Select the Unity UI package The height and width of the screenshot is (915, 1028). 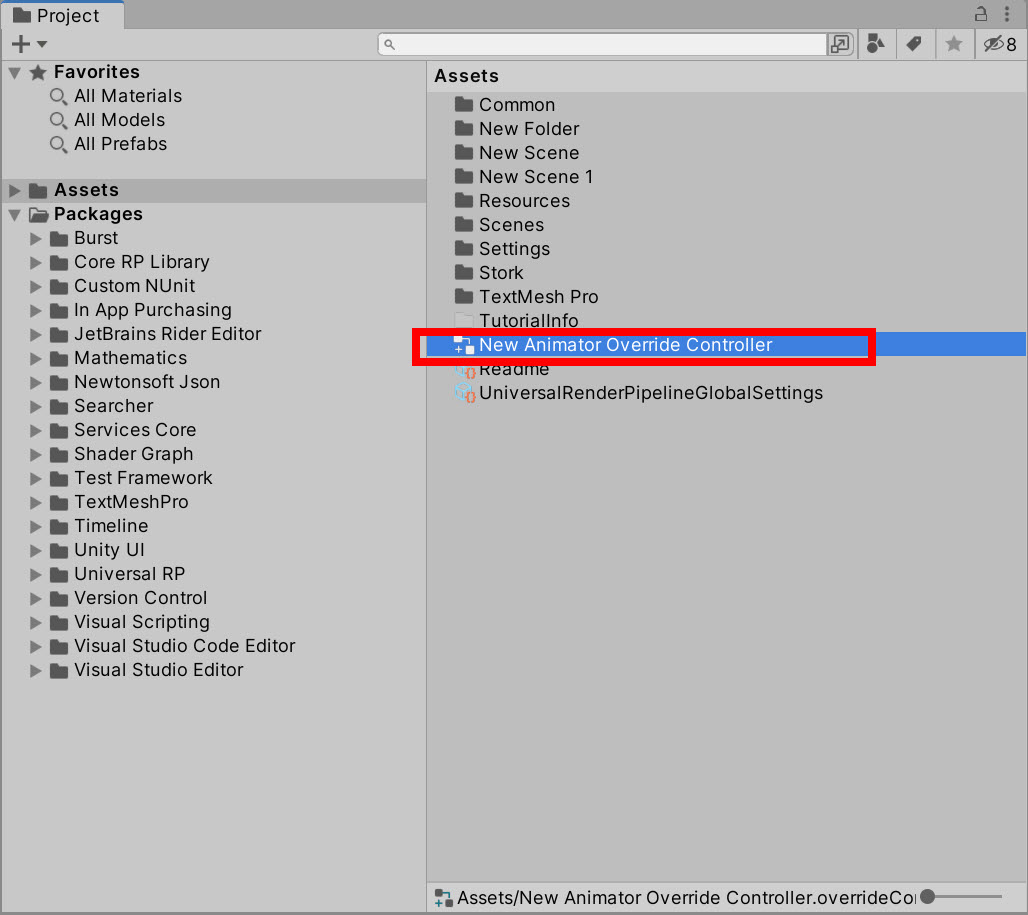click(x=109, y=550)
